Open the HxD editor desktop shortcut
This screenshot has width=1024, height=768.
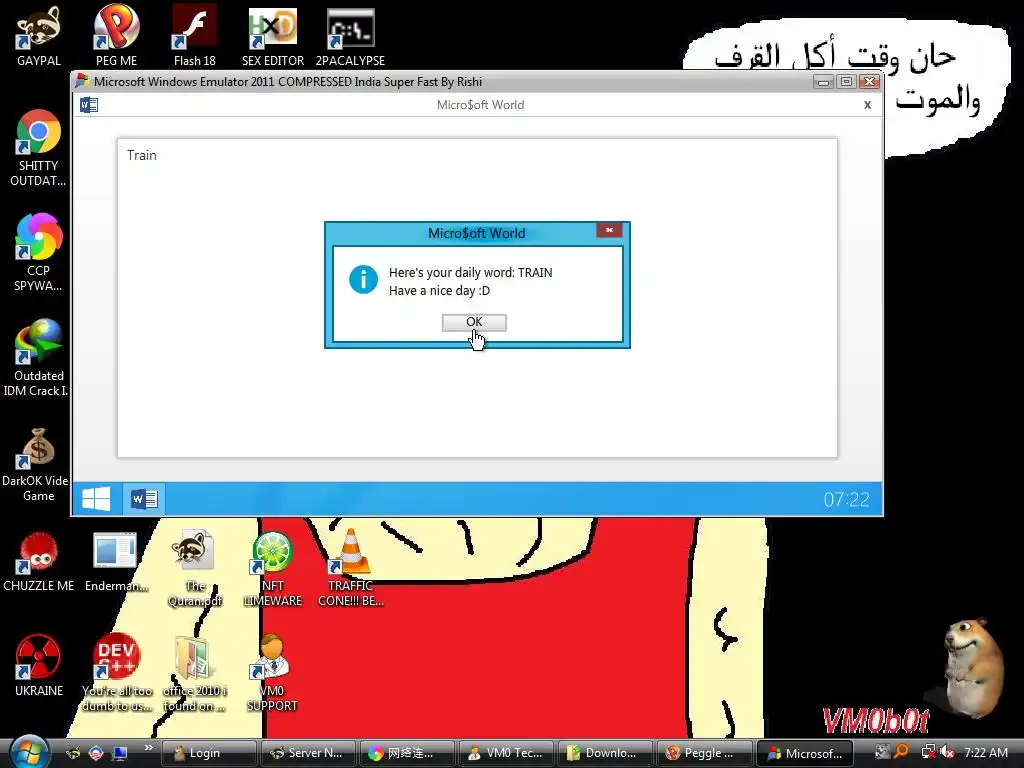point(273,36)
